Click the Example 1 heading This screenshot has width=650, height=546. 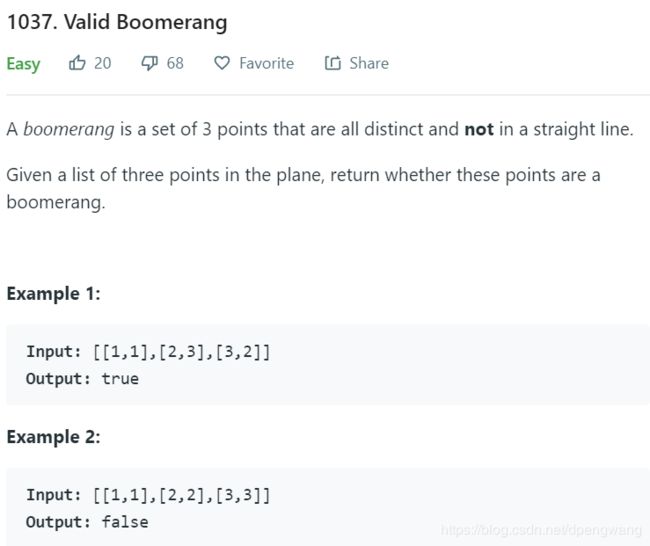(53, 294)
